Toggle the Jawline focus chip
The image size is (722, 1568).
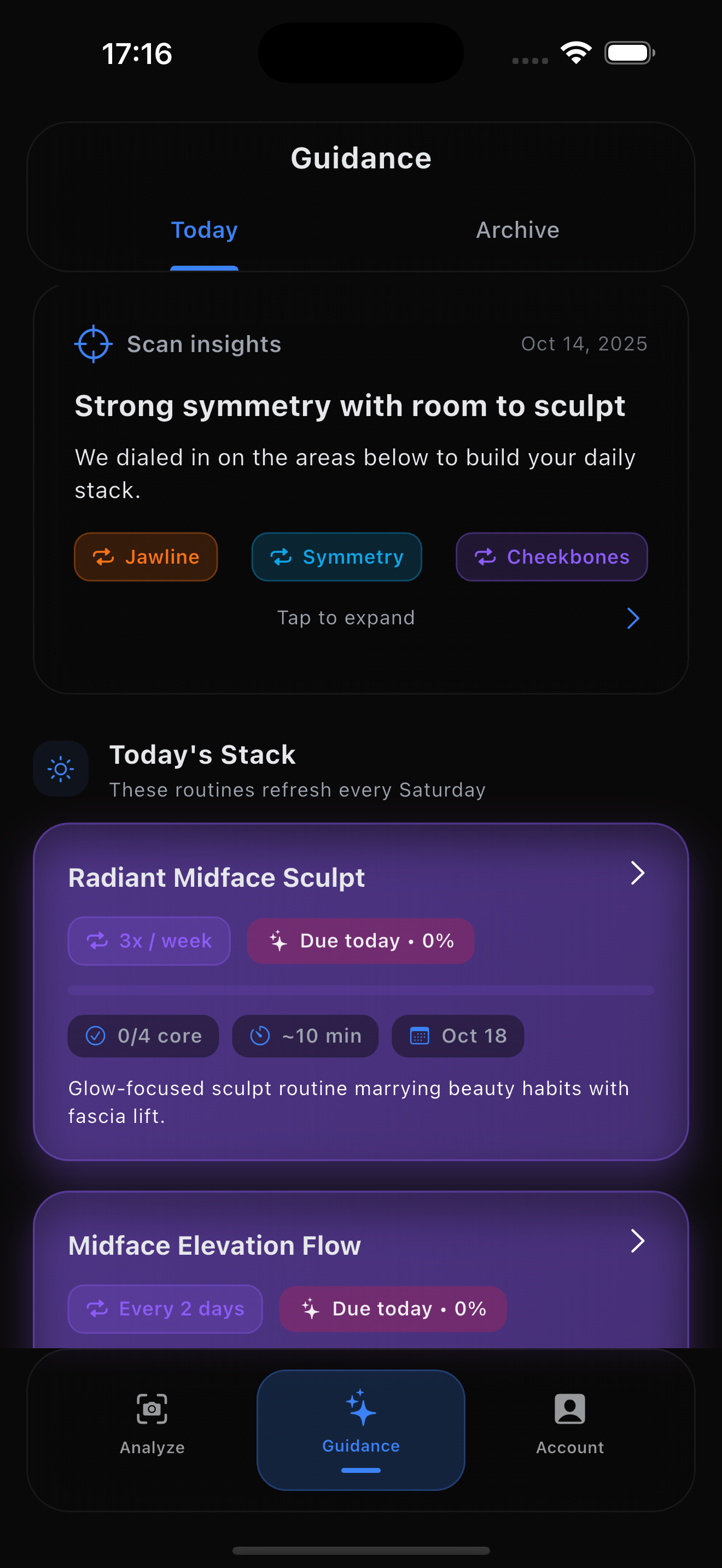(145, 557)
